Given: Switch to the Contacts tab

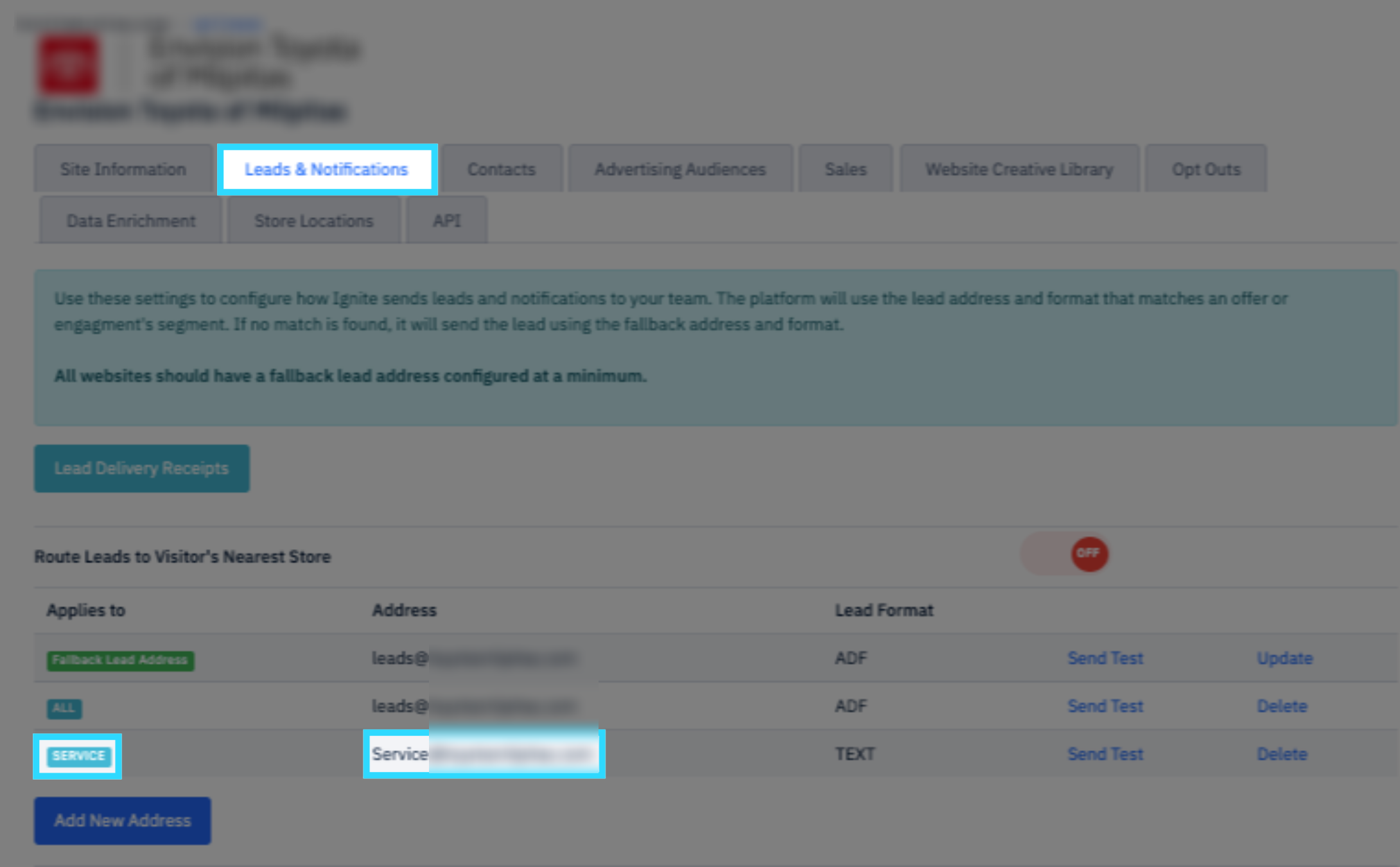Looking at the screenshot, I should coord(502,170).
